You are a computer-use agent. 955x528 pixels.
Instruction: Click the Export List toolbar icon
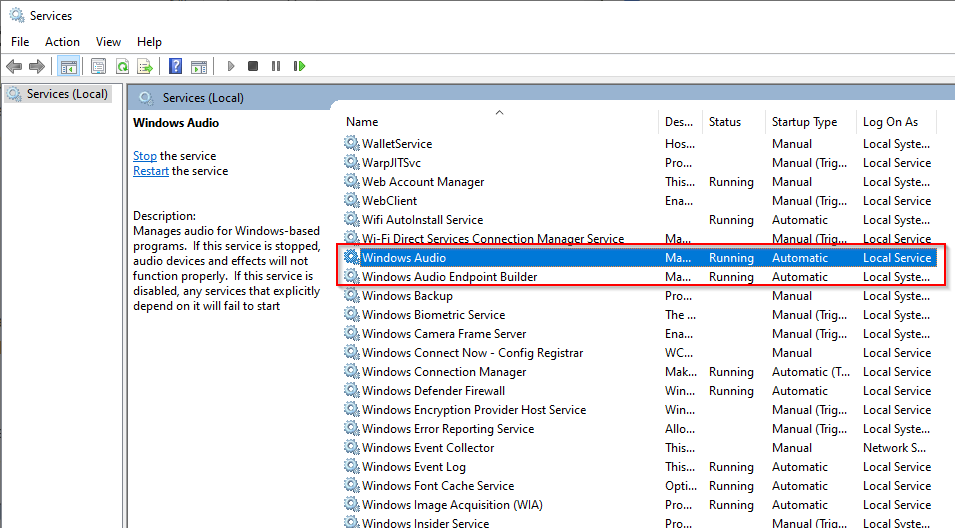click(146, 66)
